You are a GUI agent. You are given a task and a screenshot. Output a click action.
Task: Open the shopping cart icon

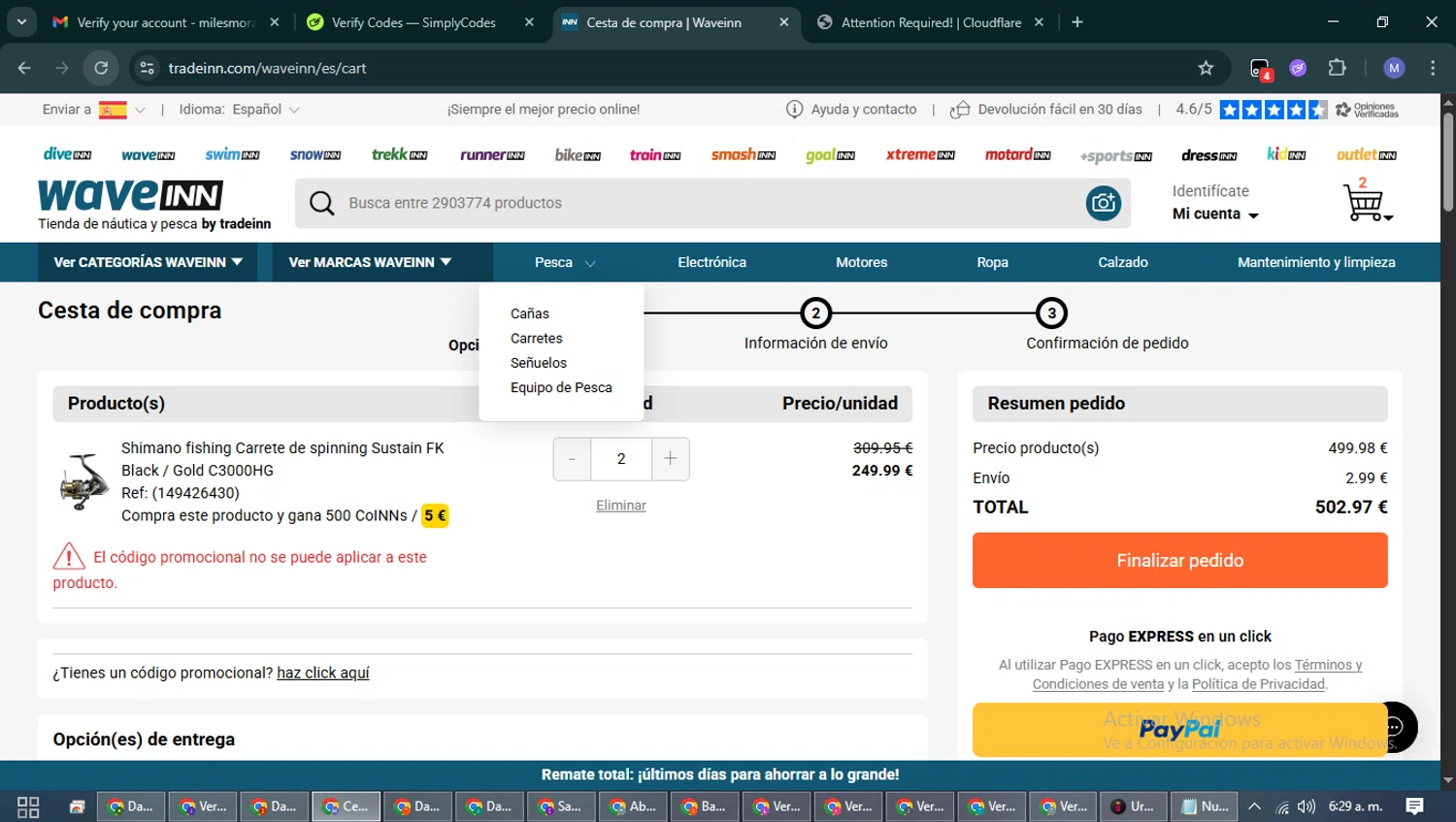click(1367, 201)
